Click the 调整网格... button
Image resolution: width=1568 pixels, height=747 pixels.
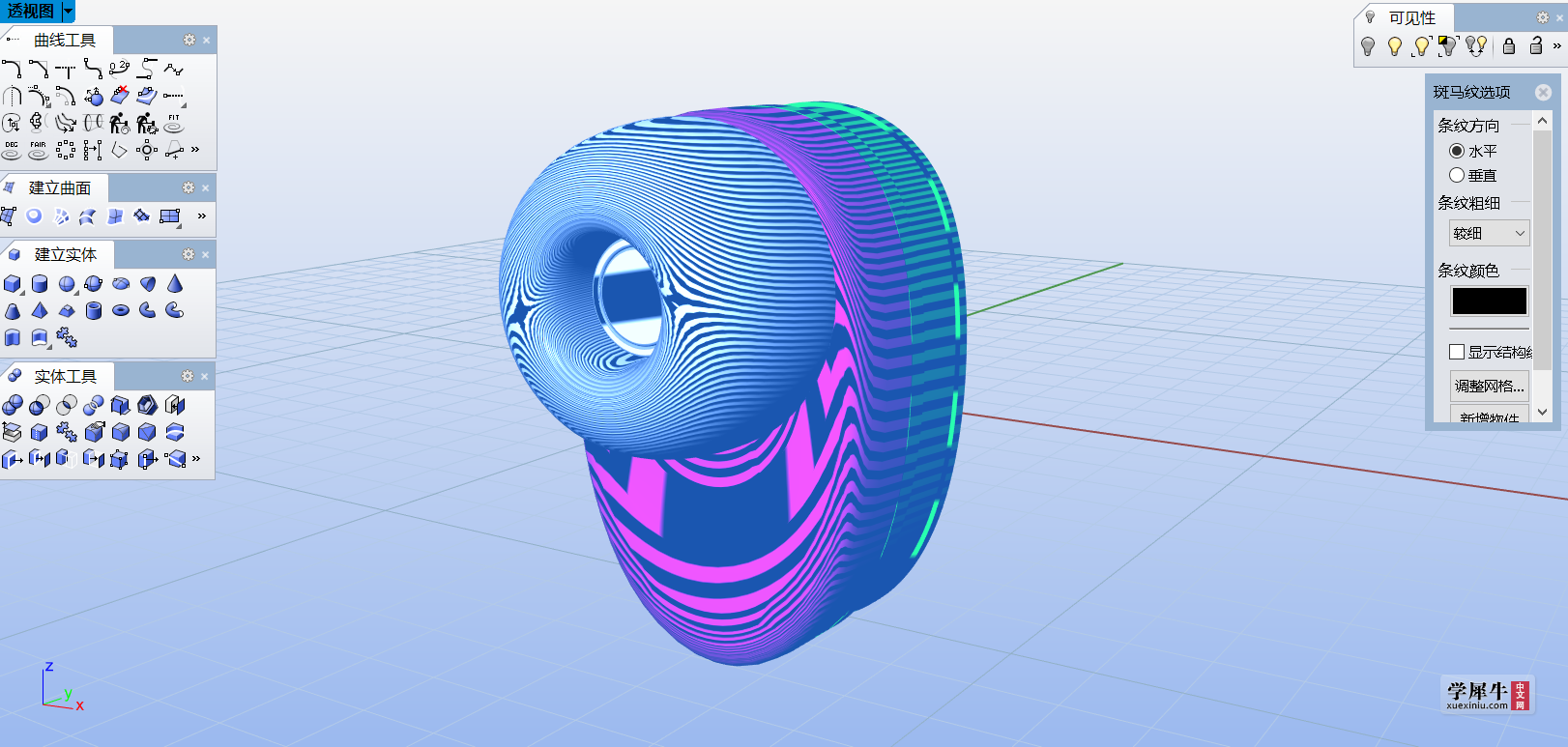1489,386
